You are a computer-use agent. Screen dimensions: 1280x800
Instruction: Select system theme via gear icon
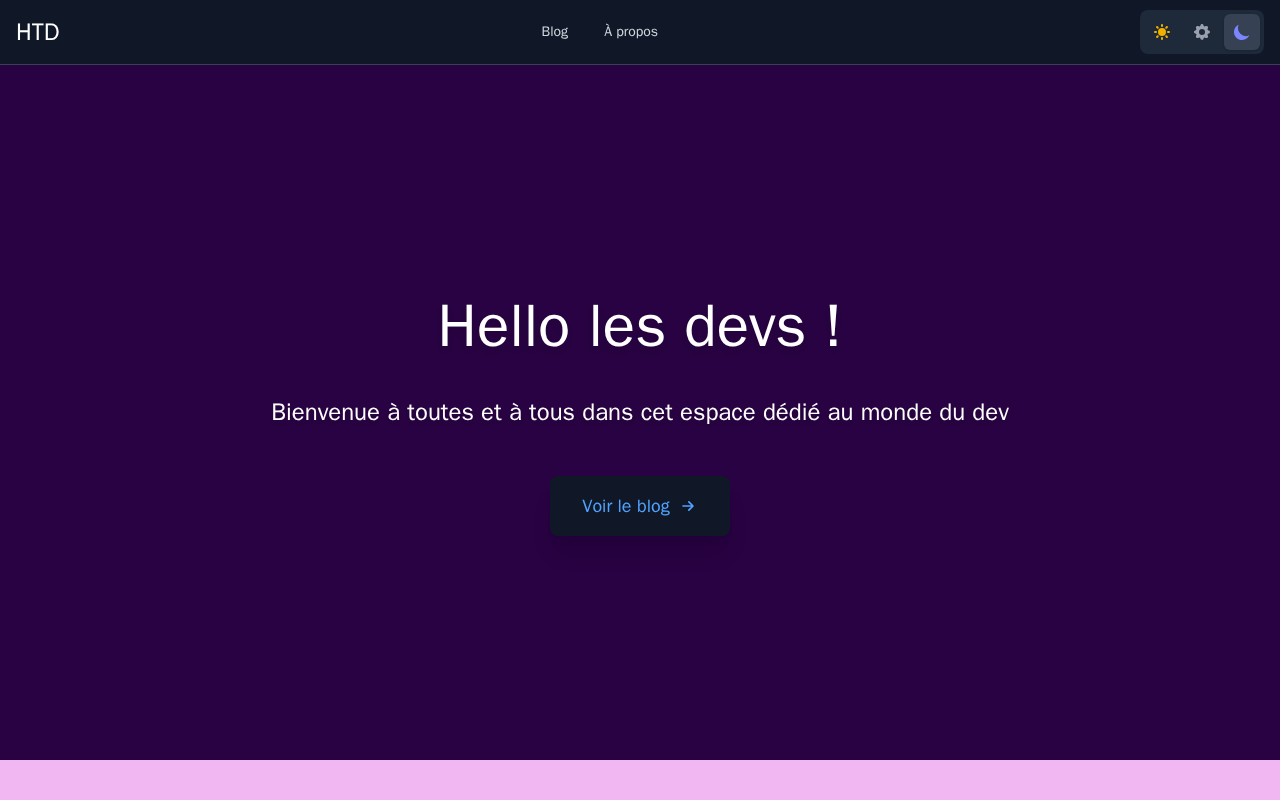(1202, 32)
